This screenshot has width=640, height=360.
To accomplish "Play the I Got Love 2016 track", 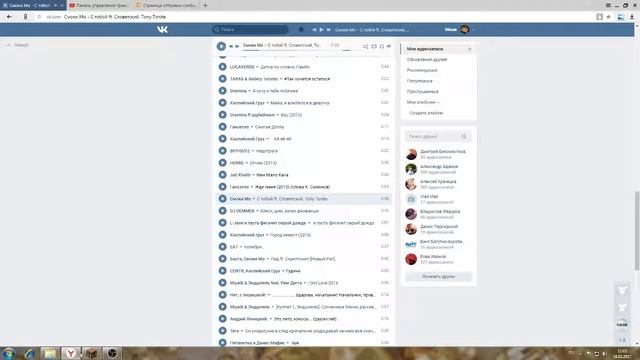I will (x=222, y=282).
